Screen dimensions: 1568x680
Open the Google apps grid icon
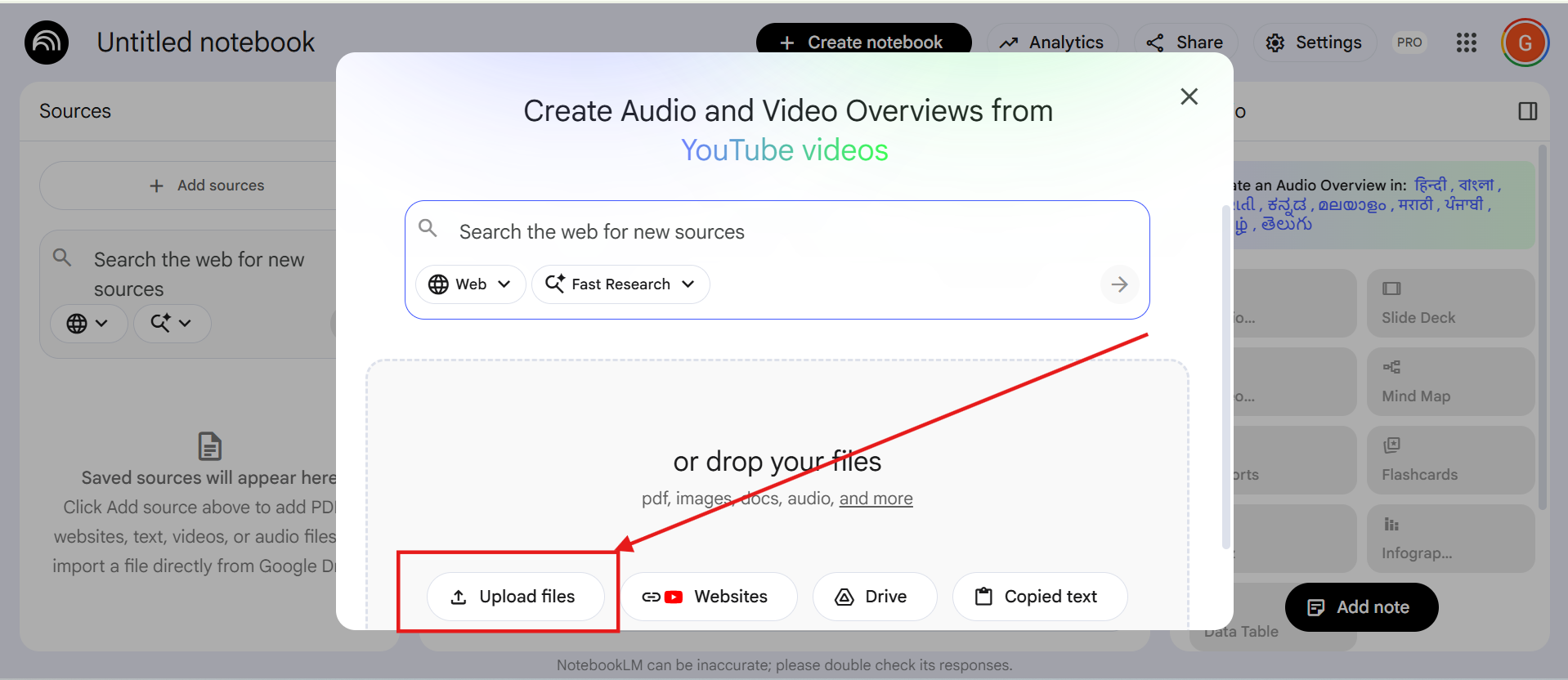[1467, 42]
